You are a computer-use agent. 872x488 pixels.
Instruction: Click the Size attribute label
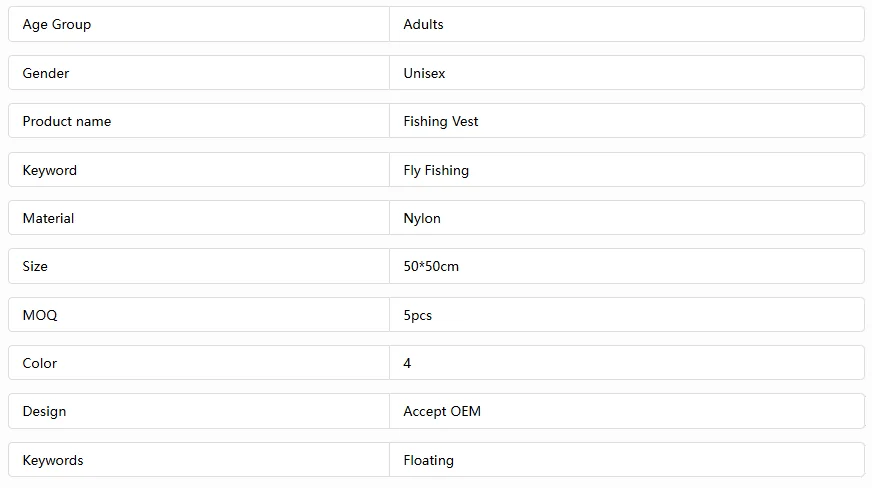35,266
